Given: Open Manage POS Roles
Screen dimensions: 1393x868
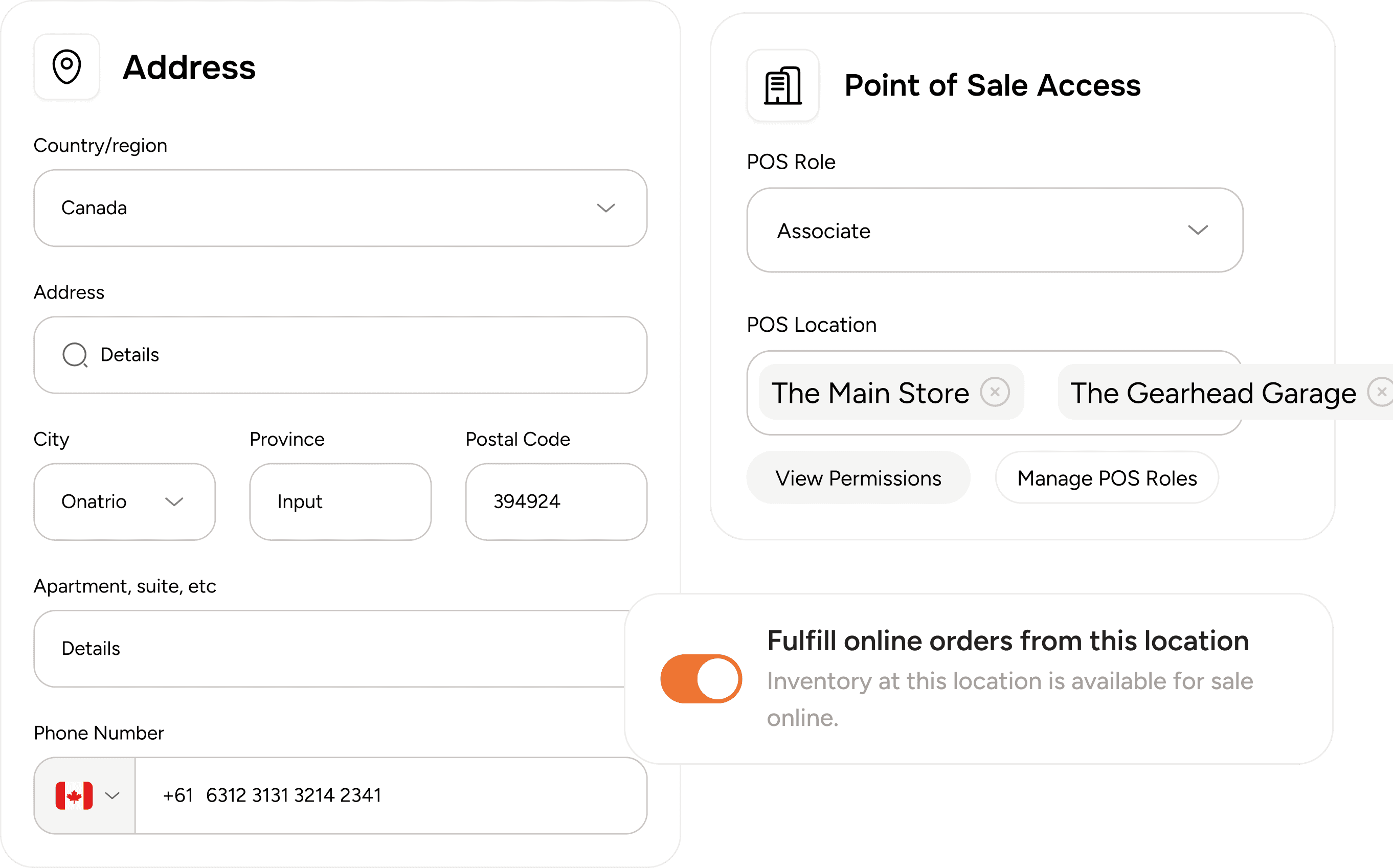Looking at the screenshot, I should pos(1107,477).
